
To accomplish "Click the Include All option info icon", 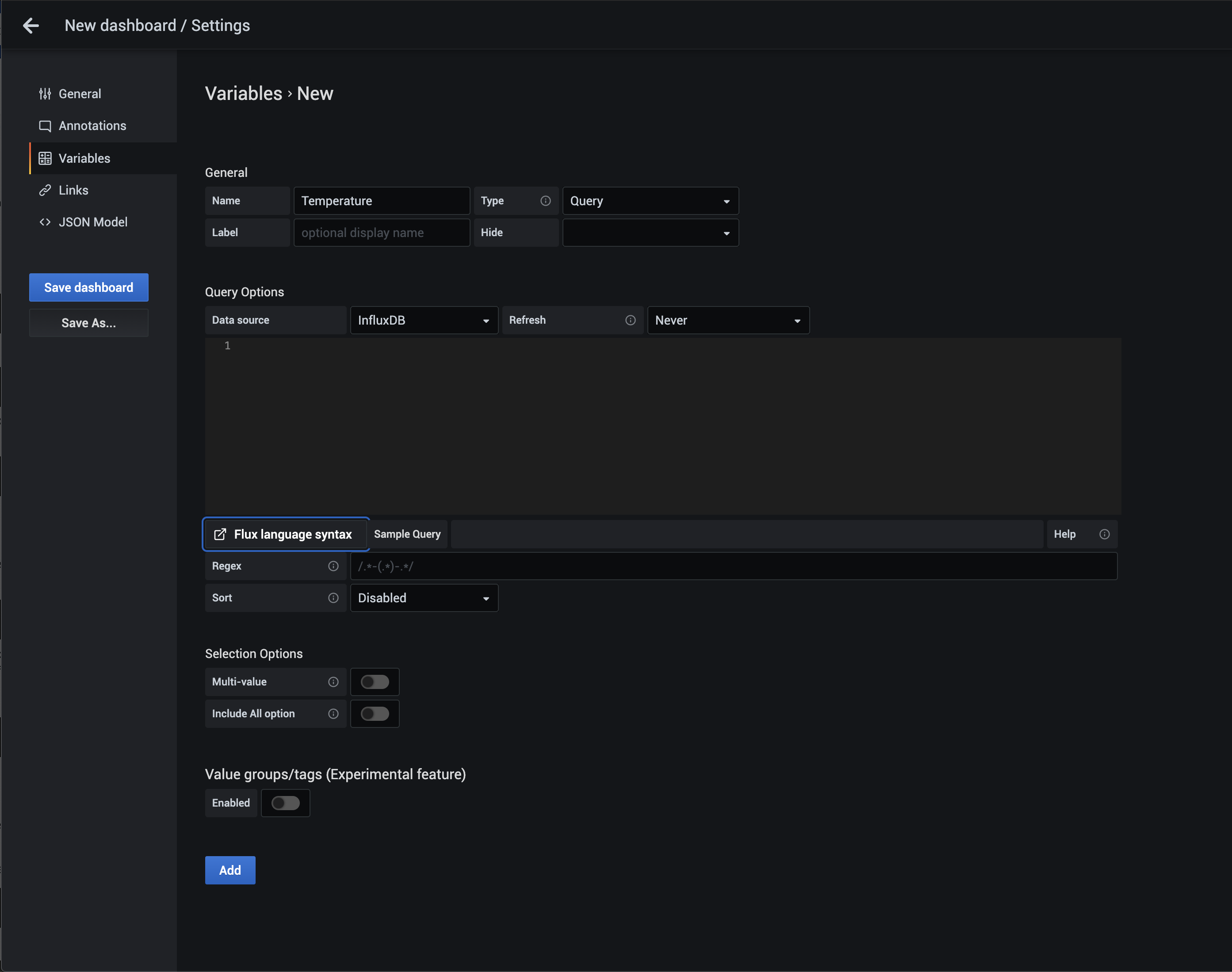I will pyautogui.click(x=333, y=714).
